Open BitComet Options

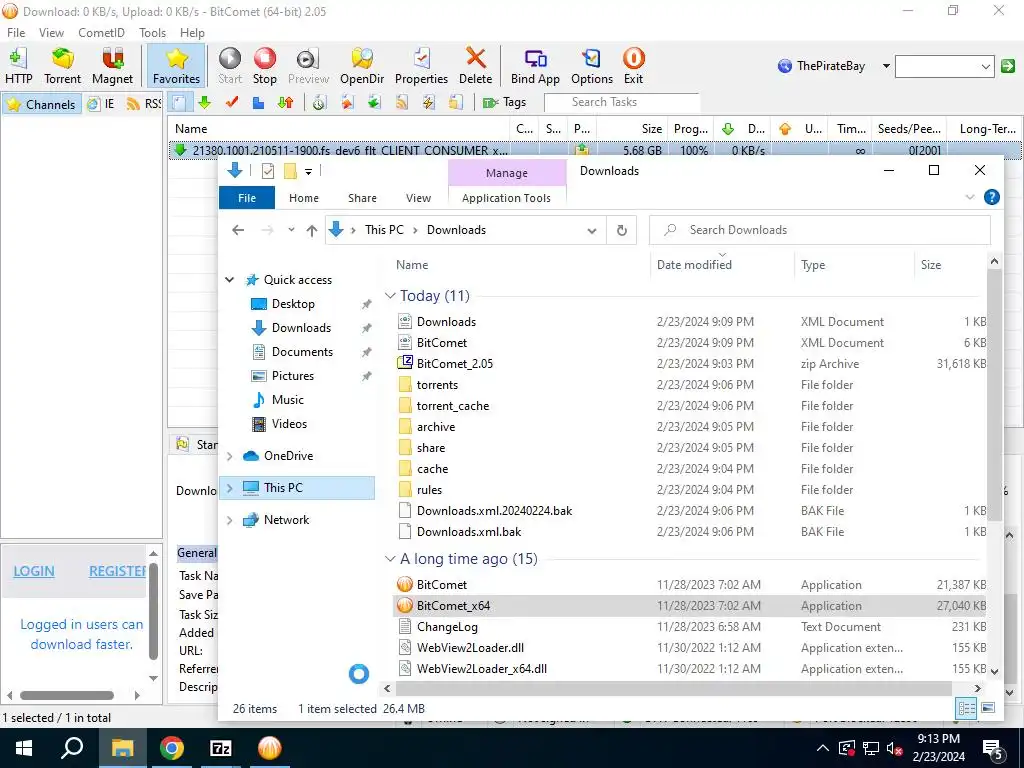tap(592, 66)
